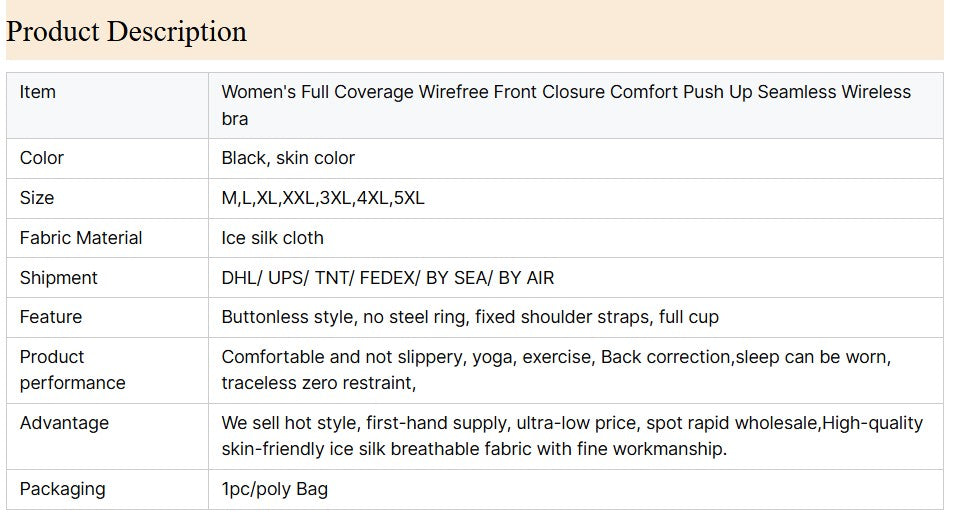Select the Fabric Material label
Image resolution: width=953 pixels, height=516 pixels.
click(81, 238)
